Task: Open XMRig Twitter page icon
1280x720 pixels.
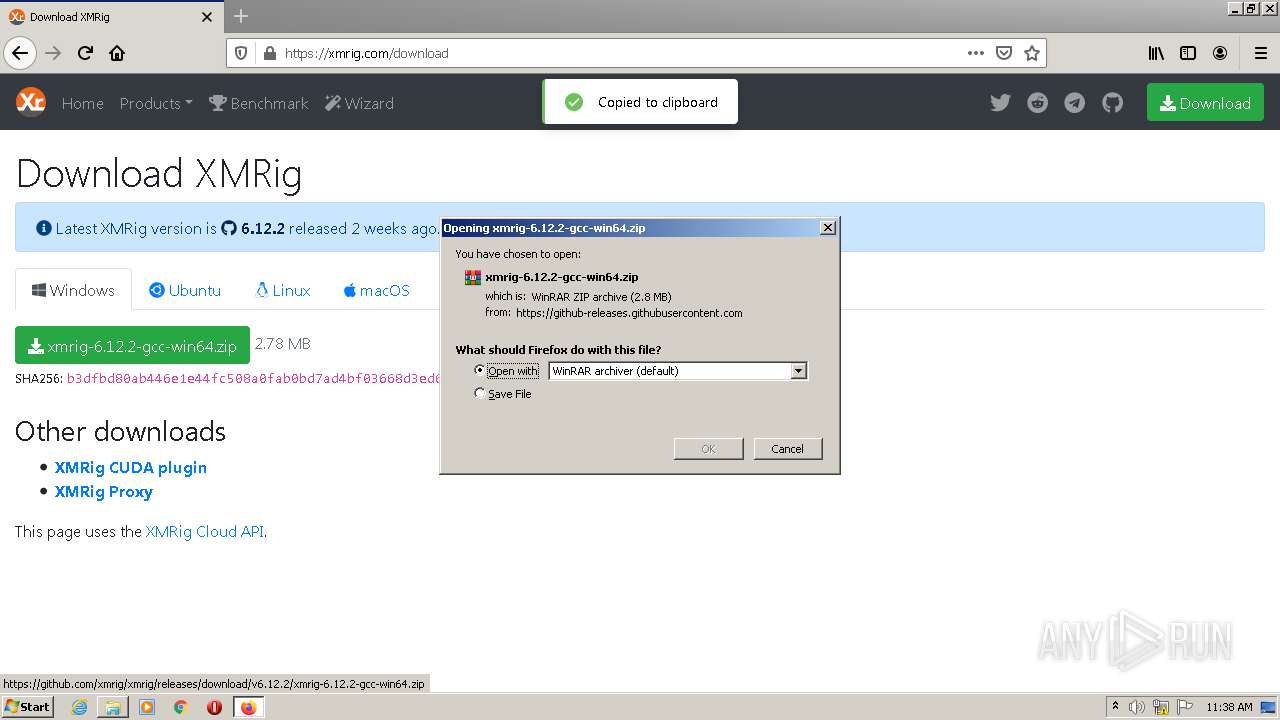Action: 1000,103
